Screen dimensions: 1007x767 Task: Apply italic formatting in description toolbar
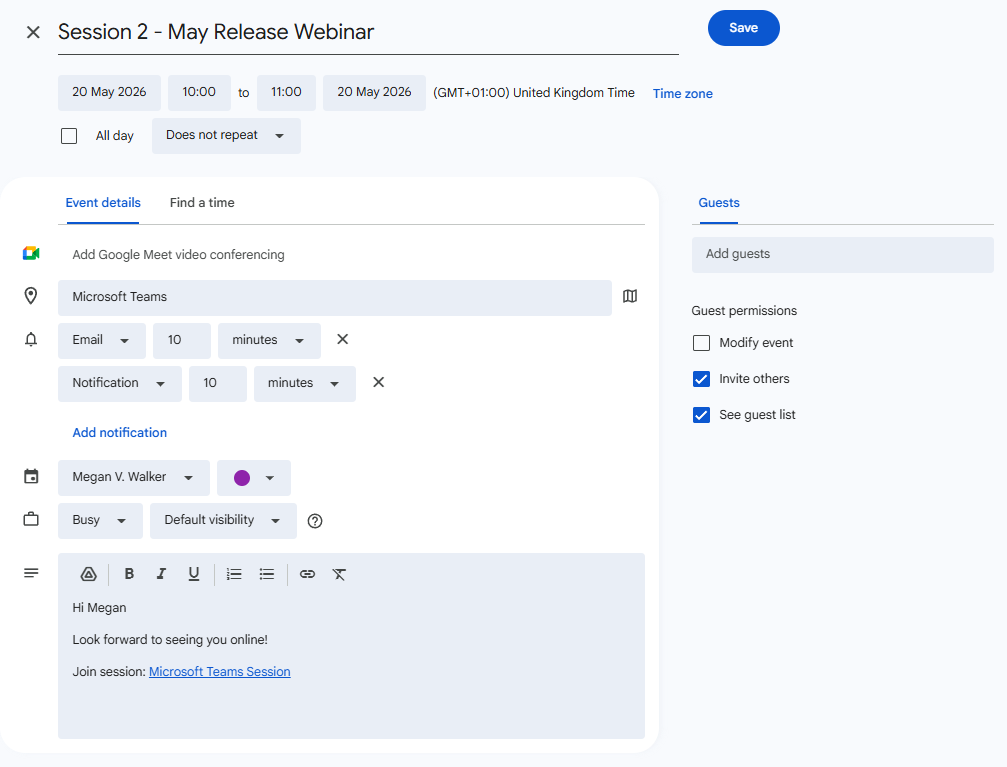(x=161, y=574)
